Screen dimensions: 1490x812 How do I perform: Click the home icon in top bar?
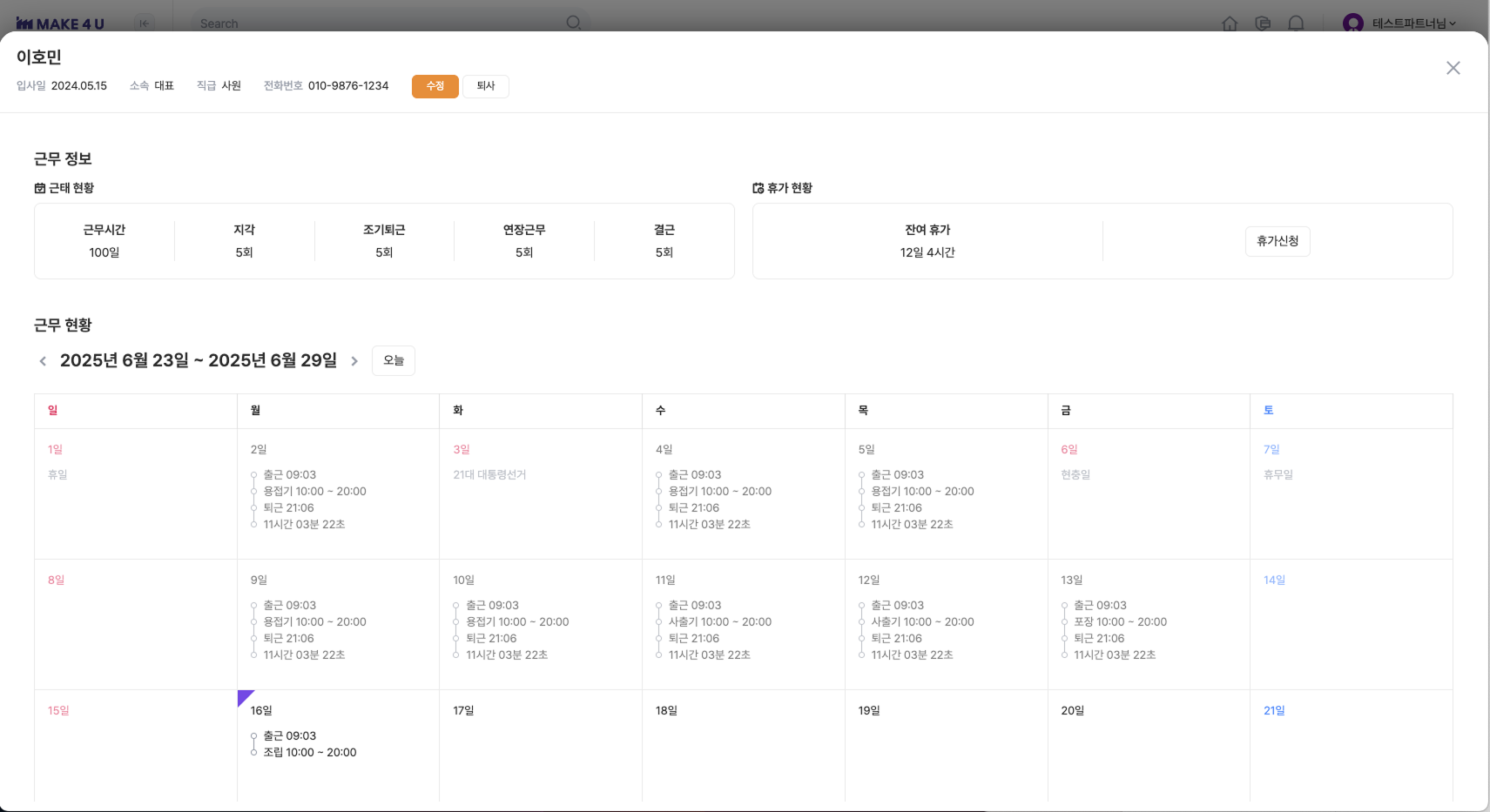[x=1230, y=23]
